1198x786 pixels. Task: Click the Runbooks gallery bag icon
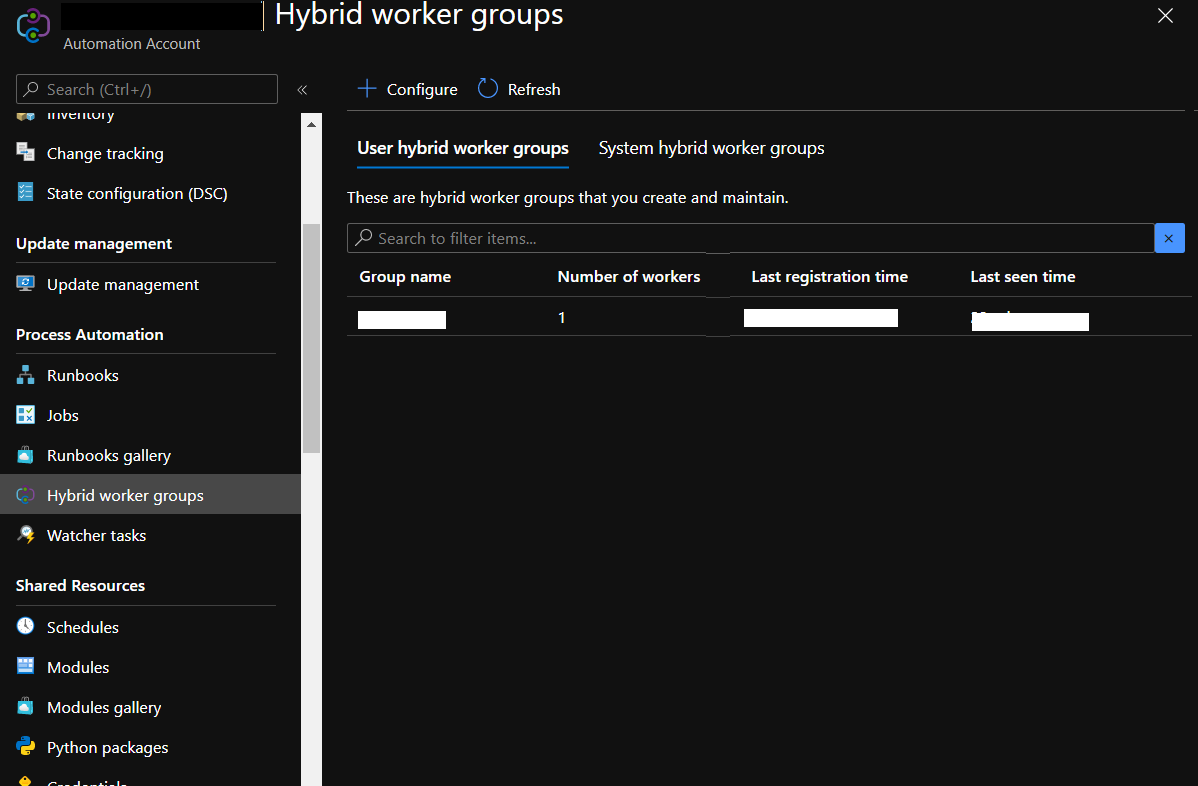[25, 454]
